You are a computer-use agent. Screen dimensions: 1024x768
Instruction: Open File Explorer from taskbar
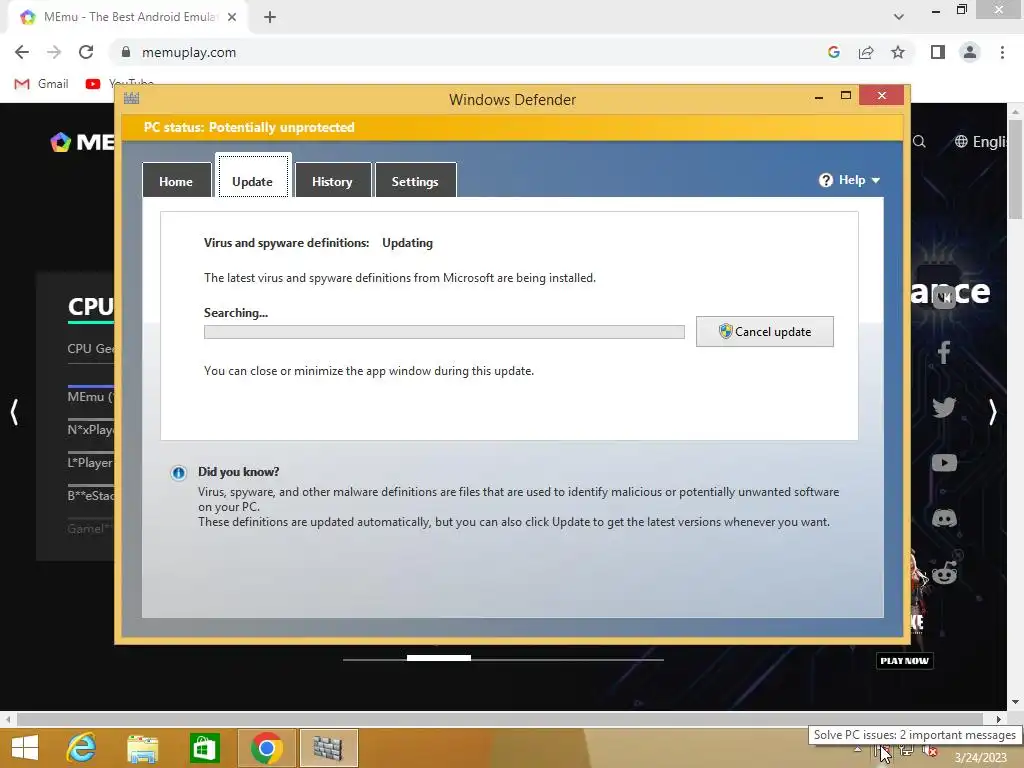click(x=142, y=748)
